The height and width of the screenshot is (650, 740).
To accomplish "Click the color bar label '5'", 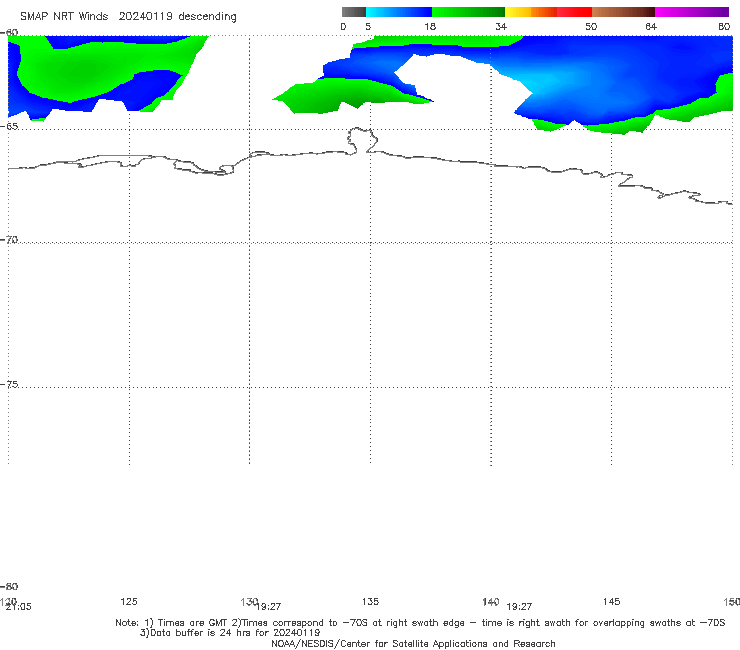I will [x=368, y=26].
